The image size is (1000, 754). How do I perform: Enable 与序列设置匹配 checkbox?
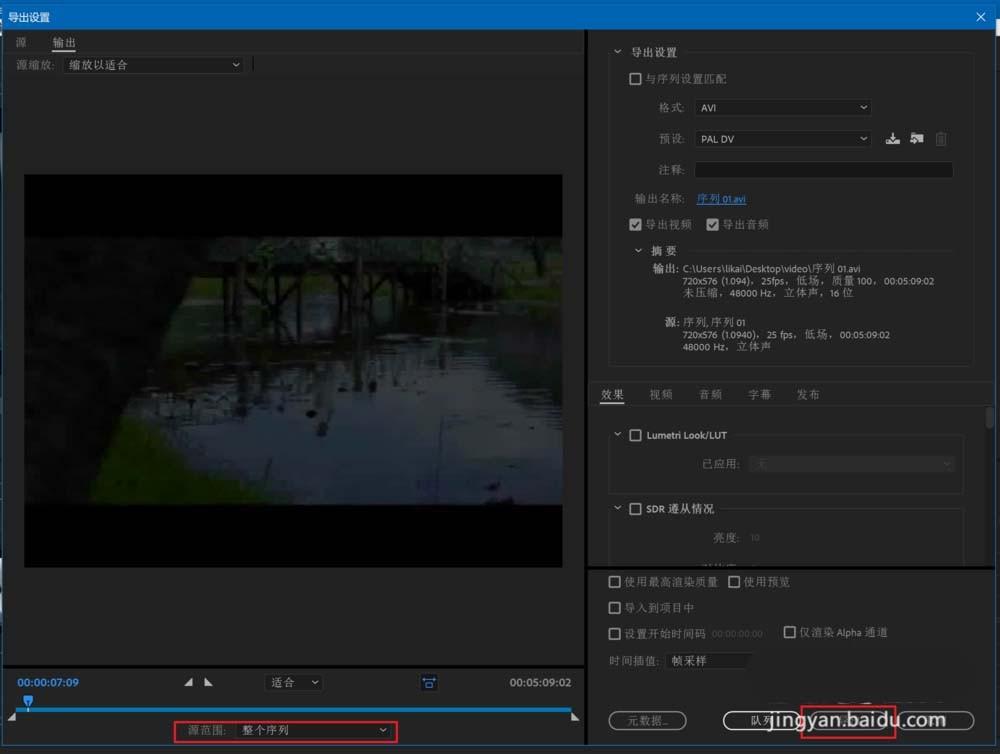[x=635, y=79]
